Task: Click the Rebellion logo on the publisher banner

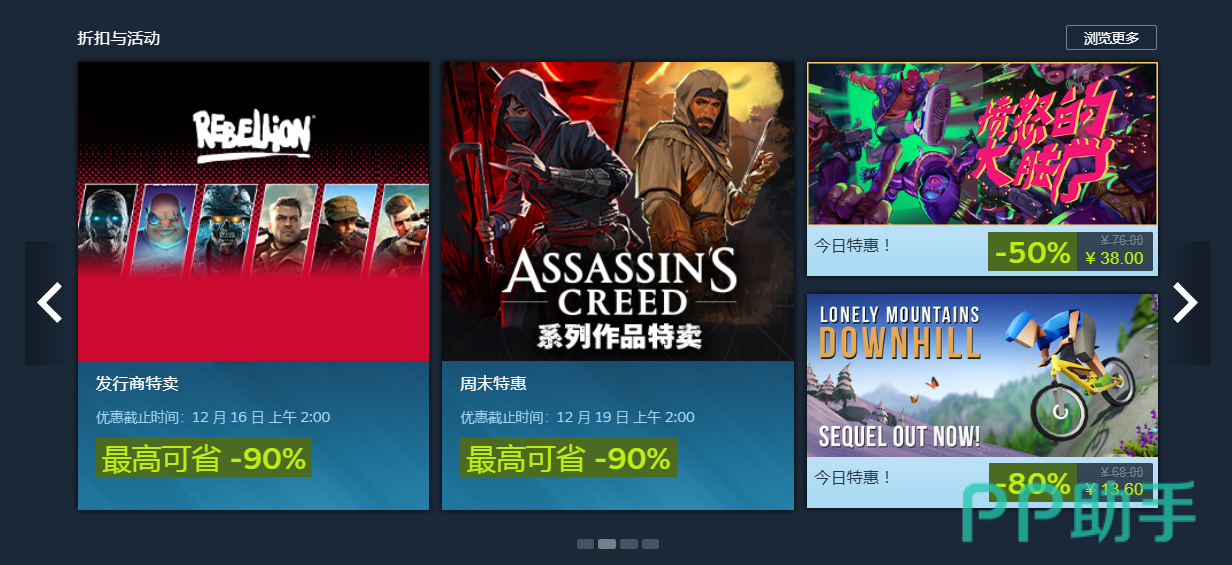Action: (254, 137)
